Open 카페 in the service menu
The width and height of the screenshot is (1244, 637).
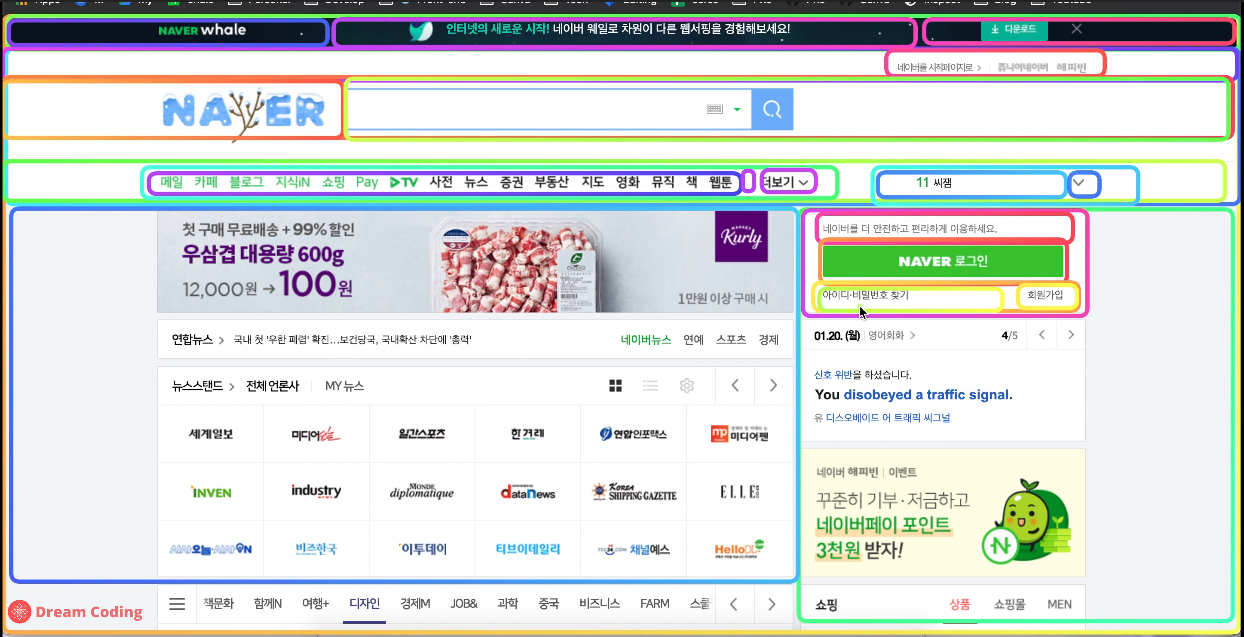206,182
